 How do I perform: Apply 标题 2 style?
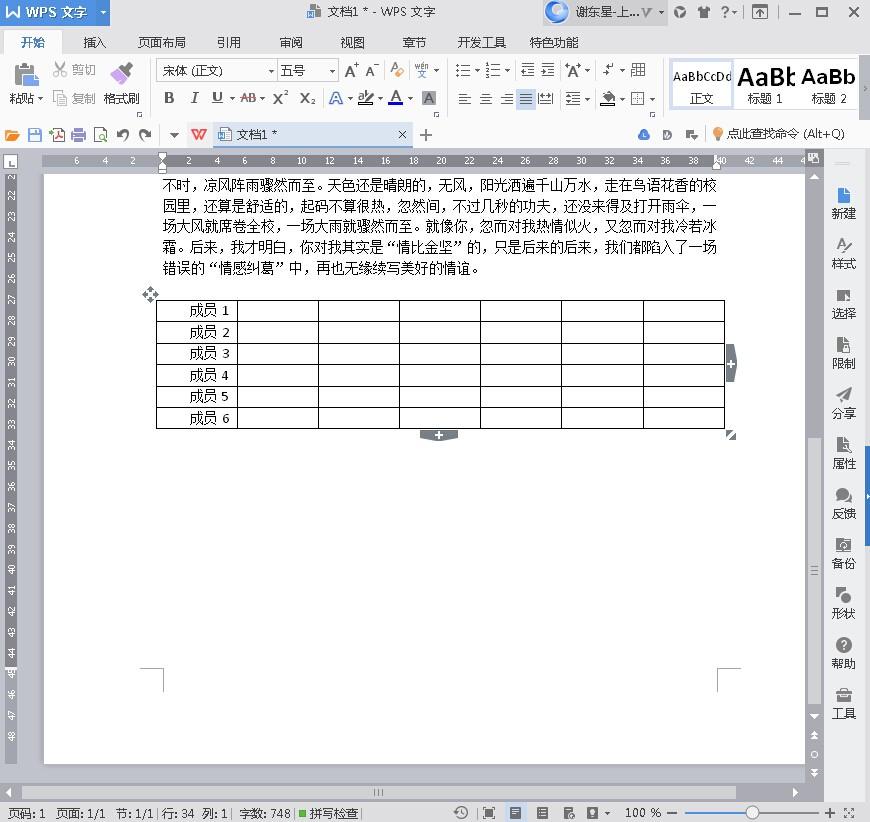828,84
